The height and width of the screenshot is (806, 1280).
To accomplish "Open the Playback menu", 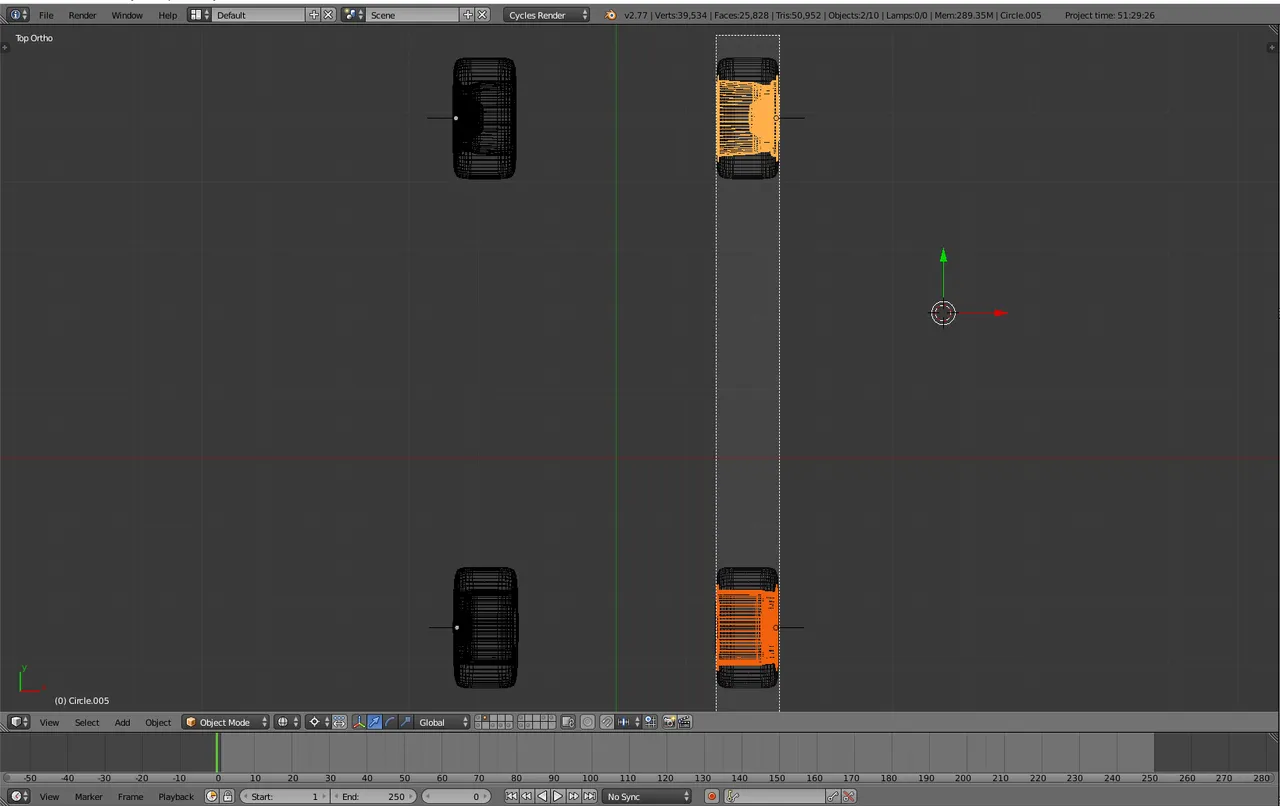I will click(x=176, y=796).
